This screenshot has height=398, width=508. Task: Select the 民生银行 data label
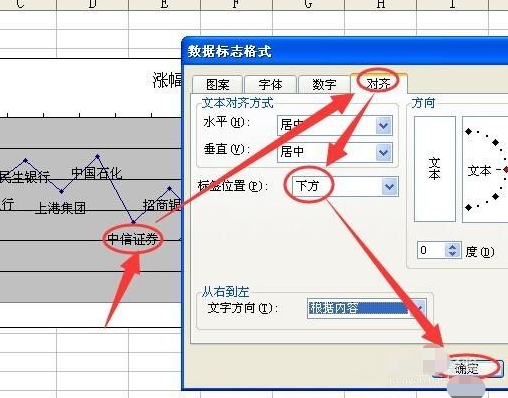coord(25,176)
